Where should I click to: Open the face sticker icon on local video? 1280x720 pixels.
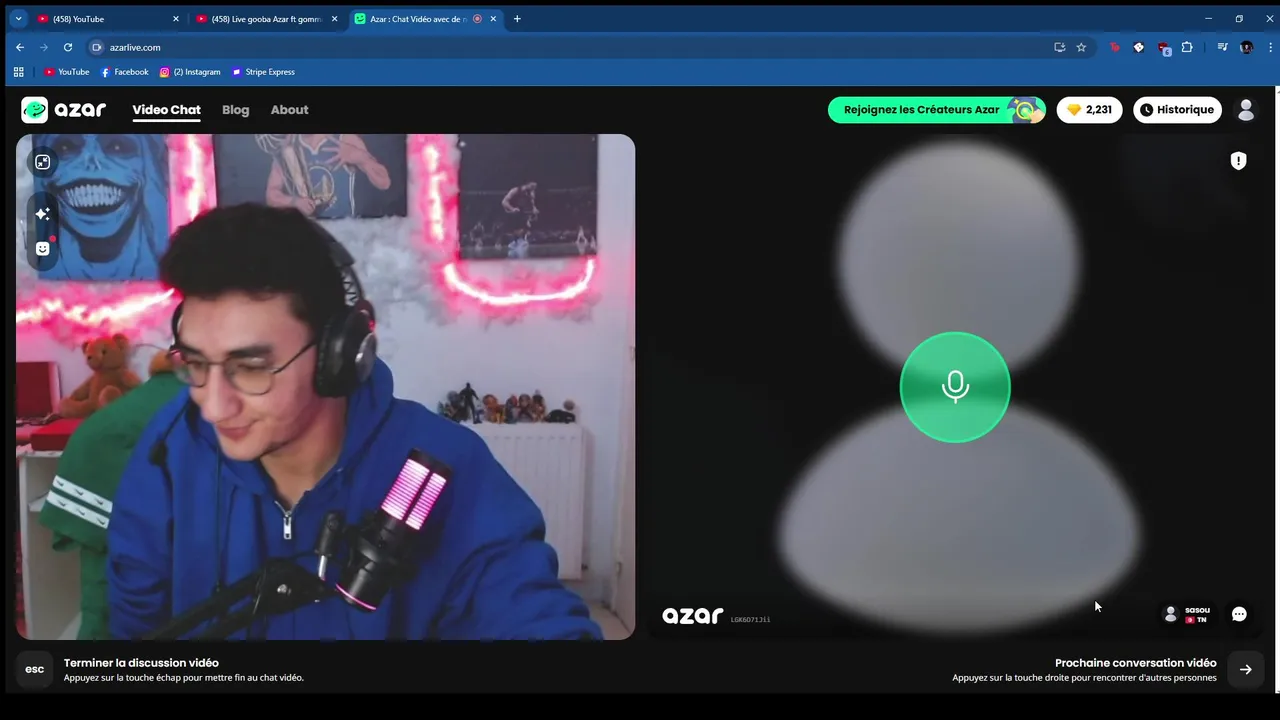tap(42, 248)
